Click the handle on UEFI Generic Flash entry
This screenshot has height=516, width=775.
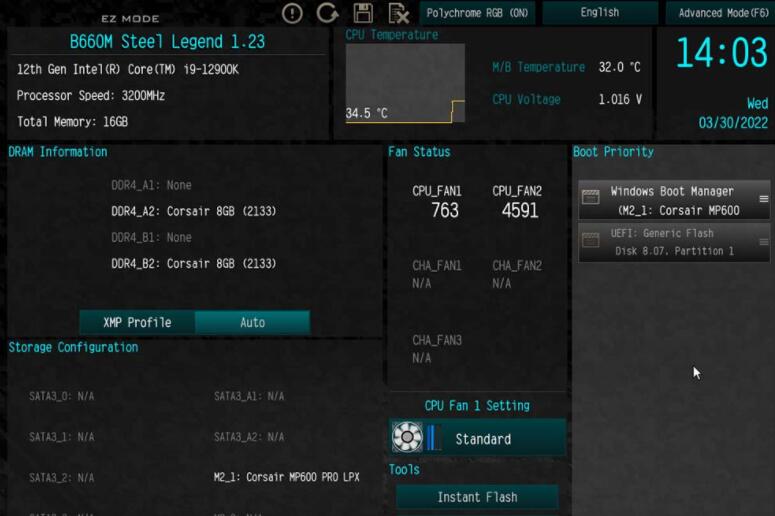click(x=764, y=242)
